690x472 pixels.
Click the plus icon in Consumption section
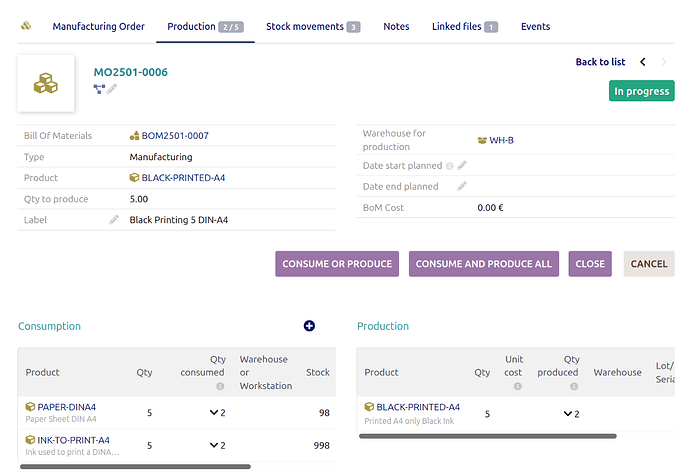(x=309, y=326)
